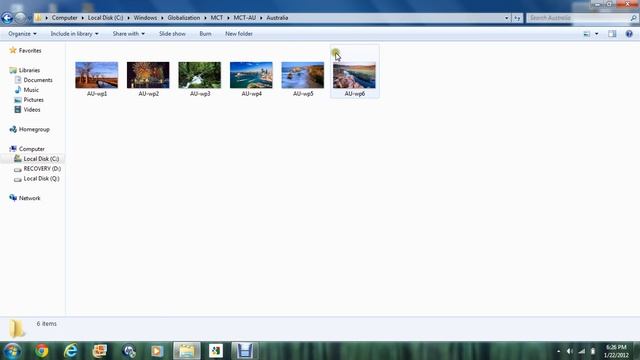Screen dimensions: 640x360
Task: Click the volume speaker tray icon
Action: tap(570, 351)
